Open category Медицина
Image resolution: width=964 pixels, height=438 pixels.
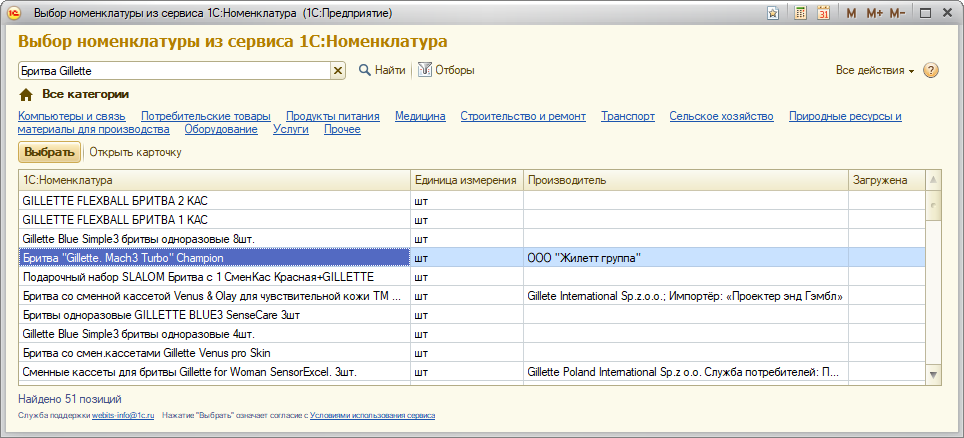click(420, 116)
